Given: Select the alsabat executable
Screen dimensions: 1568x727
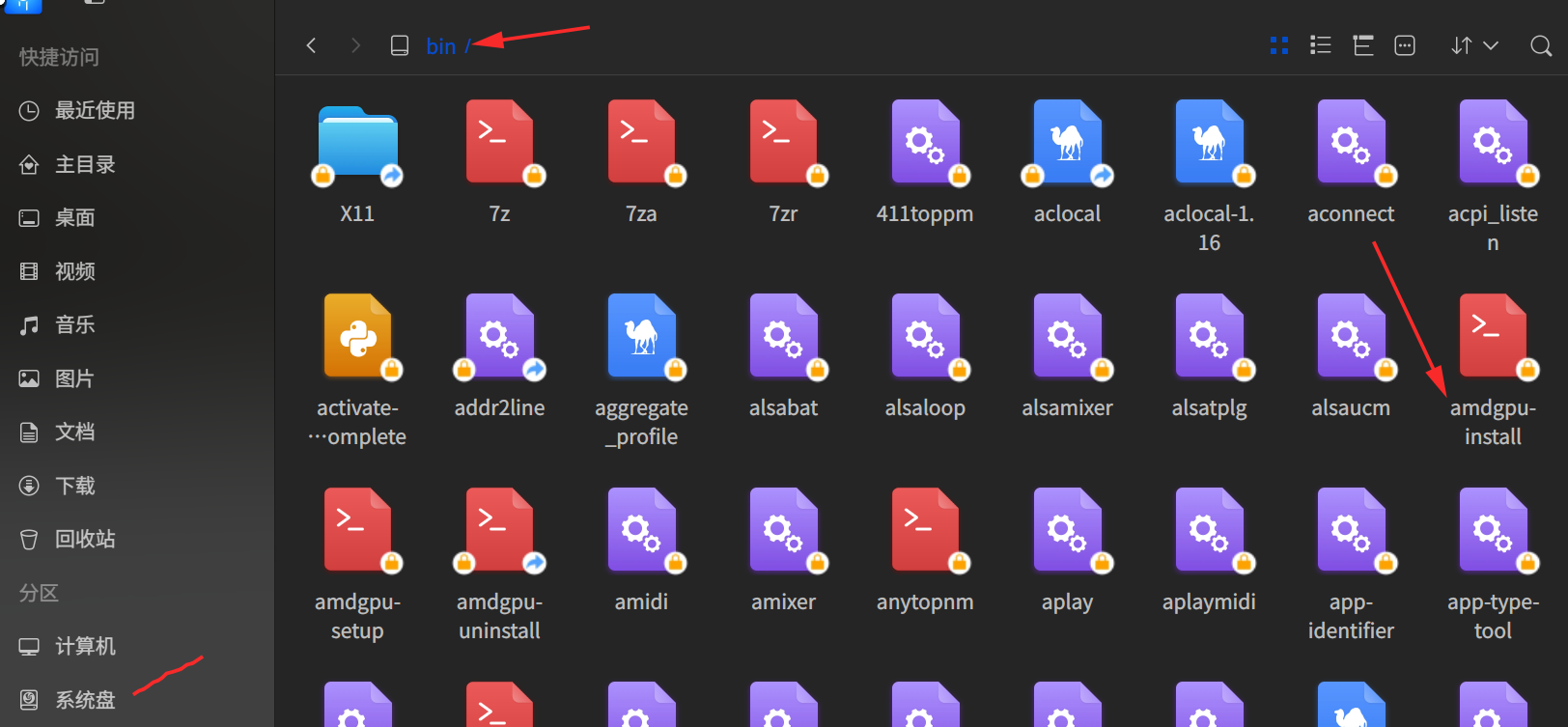Looking at the screenshot, I should click(783, 337).
